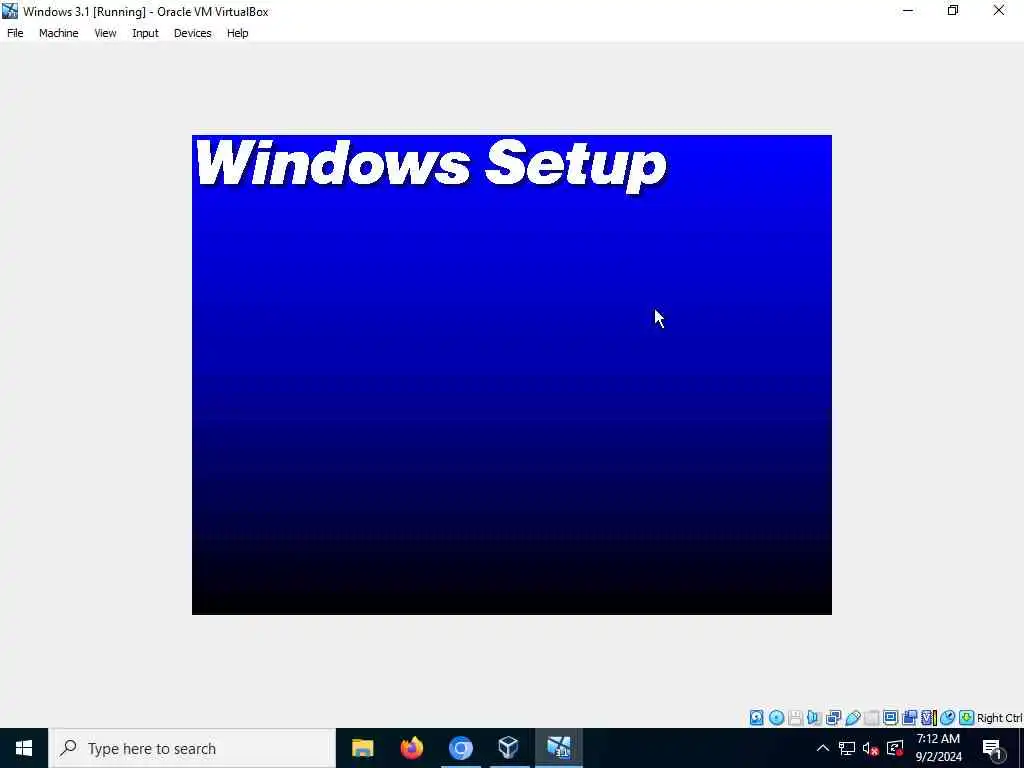This screenshot has width=1024, height=768.
Task: Launch Firefox from the taskbar
Action: click(x=412, y=748)
